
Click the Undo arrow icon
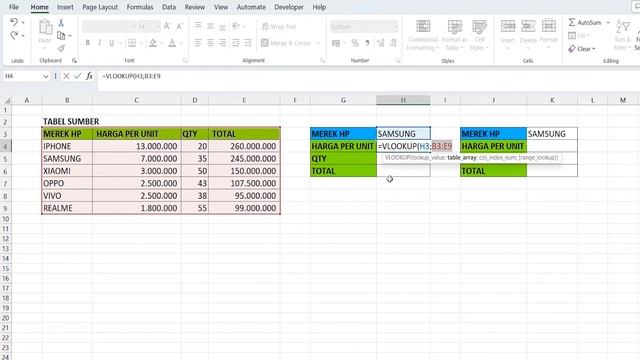click(14, 22)
